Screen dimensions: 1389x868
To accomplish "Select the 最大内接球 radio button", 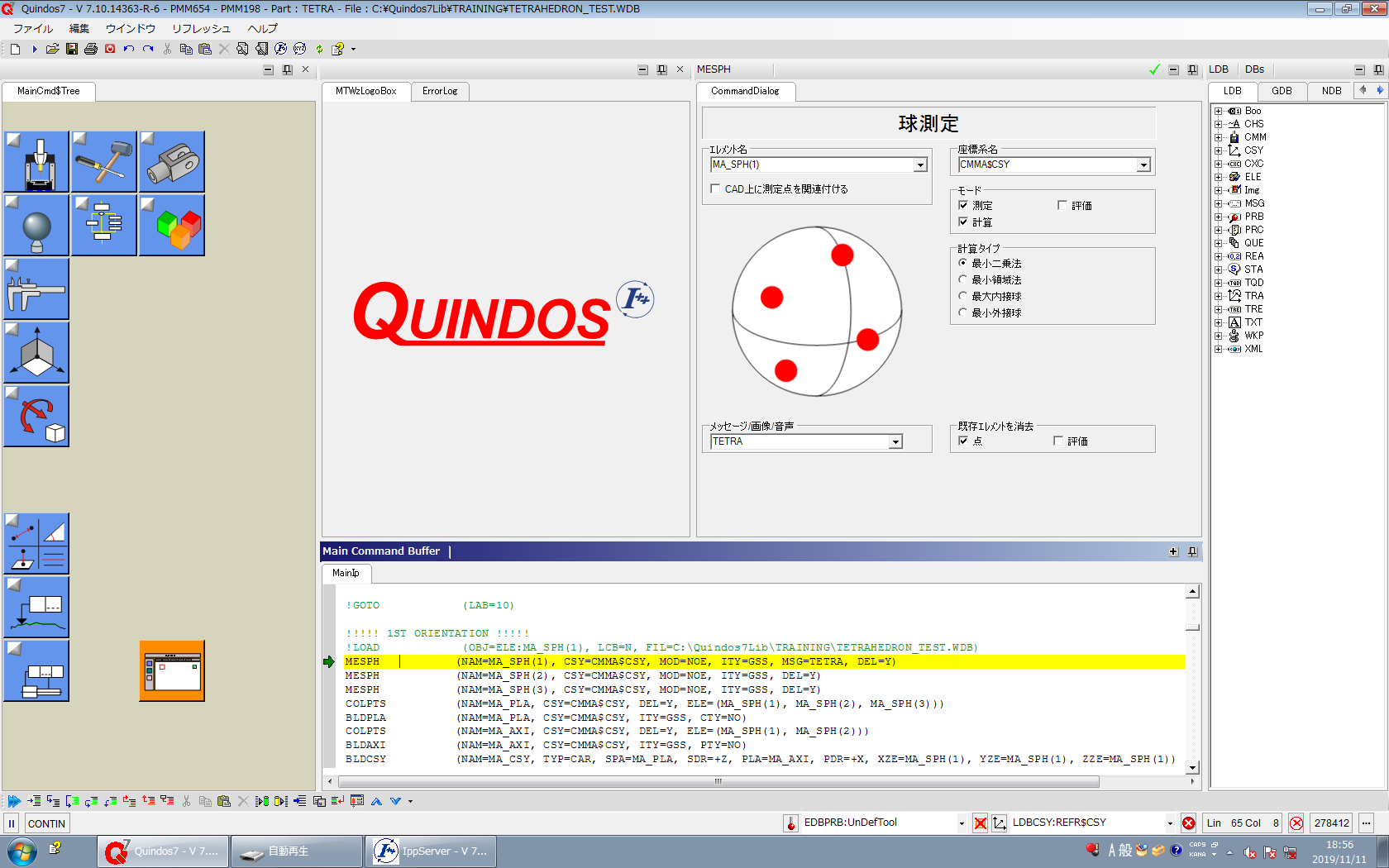I will pos(963,296).
